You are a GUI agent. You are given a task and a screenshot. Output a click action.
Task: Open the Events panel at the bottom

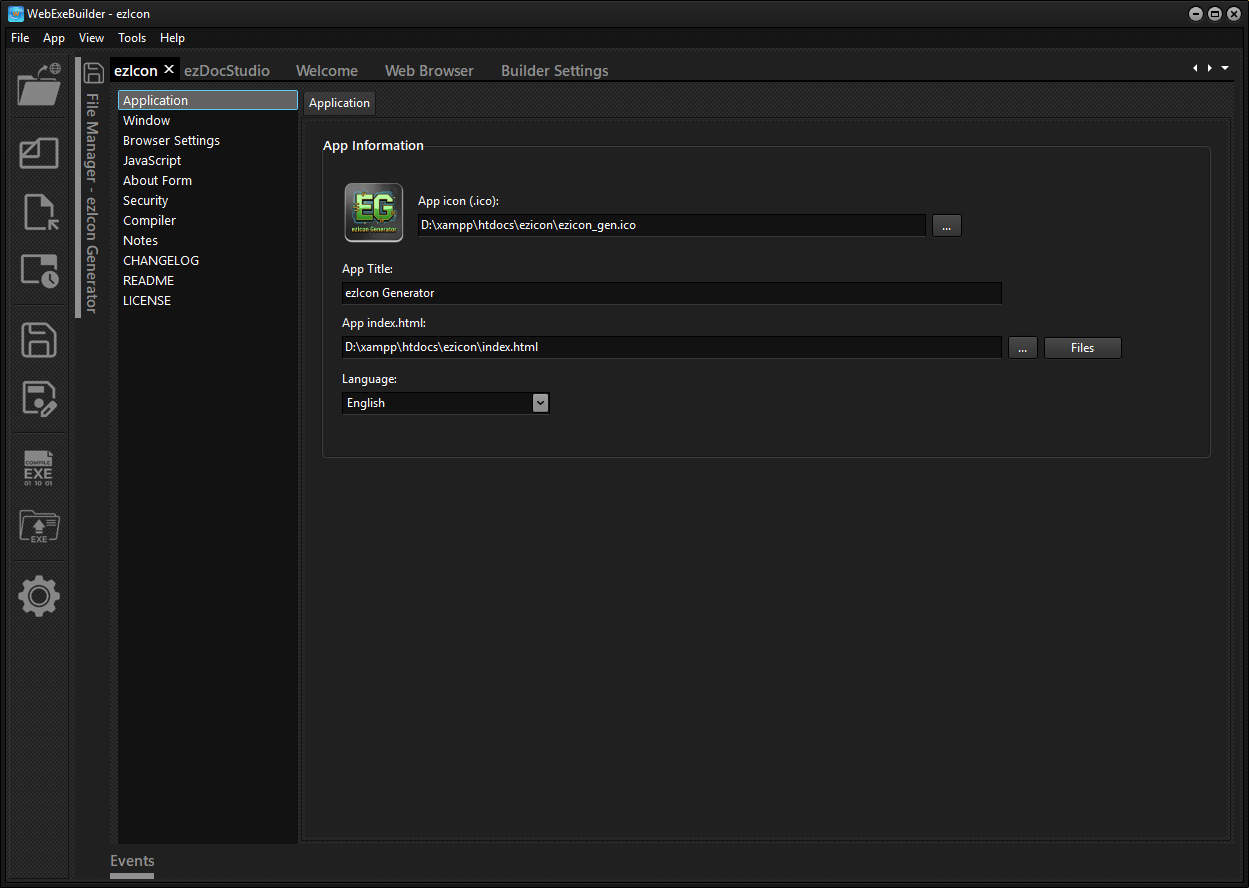(132, 861)
